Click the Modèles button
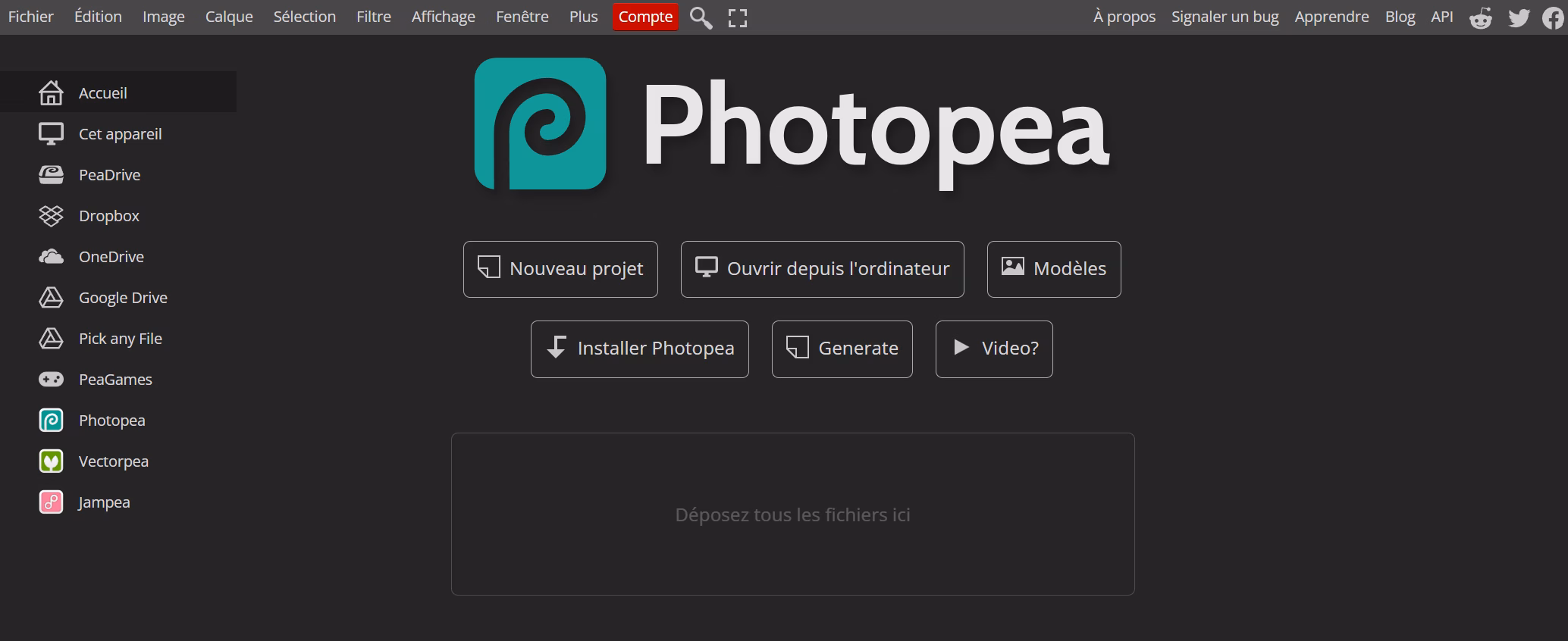This screenshot has height=641, width=1568. pyautogui.click(x=1054, y=269)
